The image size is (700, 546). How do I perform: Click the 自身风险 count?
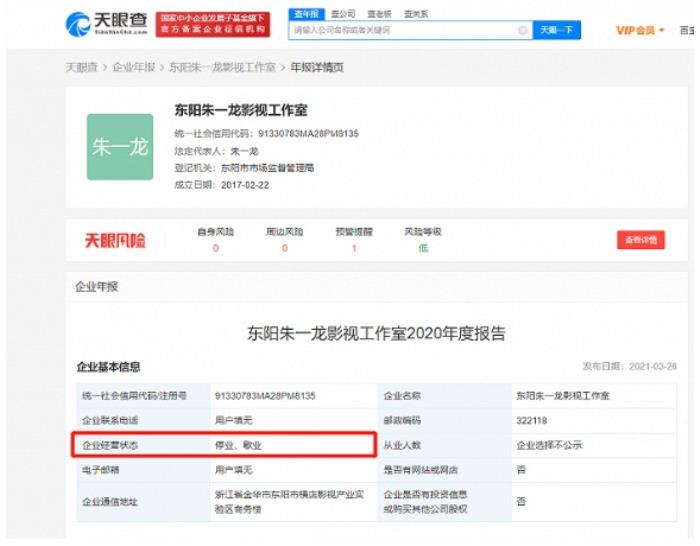215,247
